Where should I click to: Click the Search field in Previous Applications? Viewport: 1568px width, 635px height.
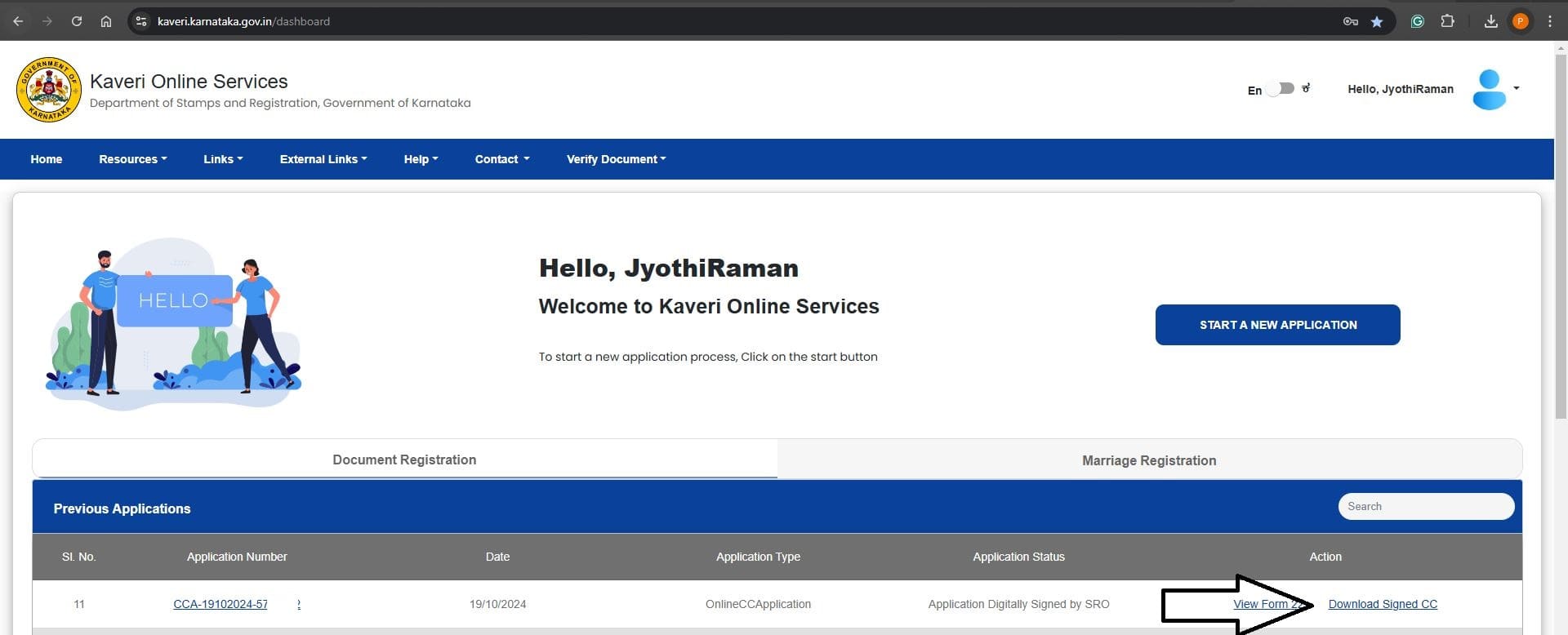[x=1425, y=506]
